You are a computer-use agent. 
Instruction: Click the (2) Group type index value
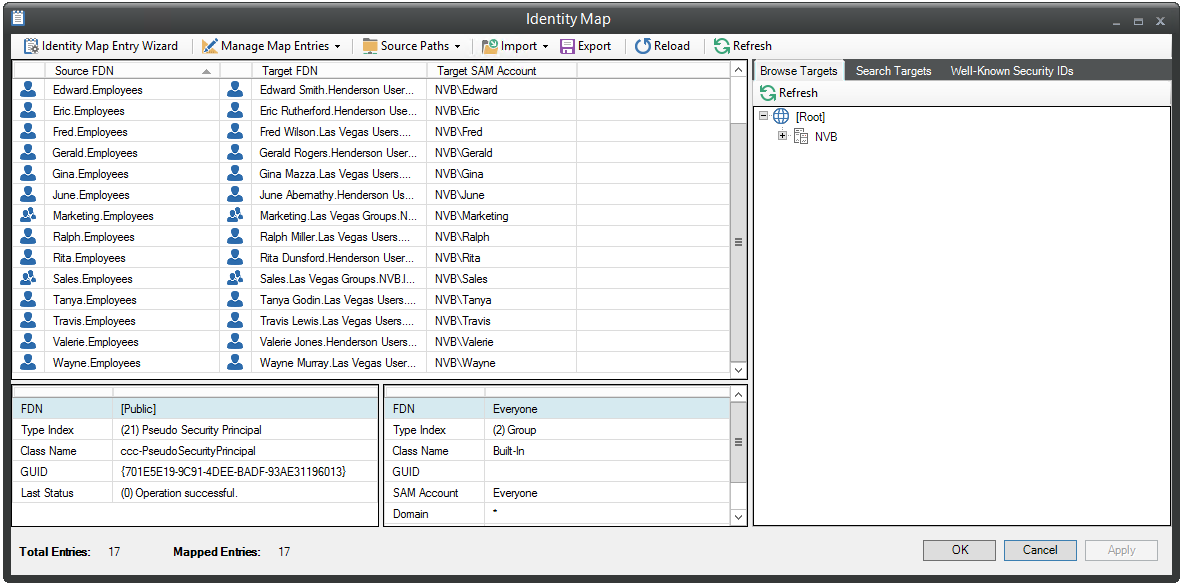pyautogui.click(x=515, y=430)
